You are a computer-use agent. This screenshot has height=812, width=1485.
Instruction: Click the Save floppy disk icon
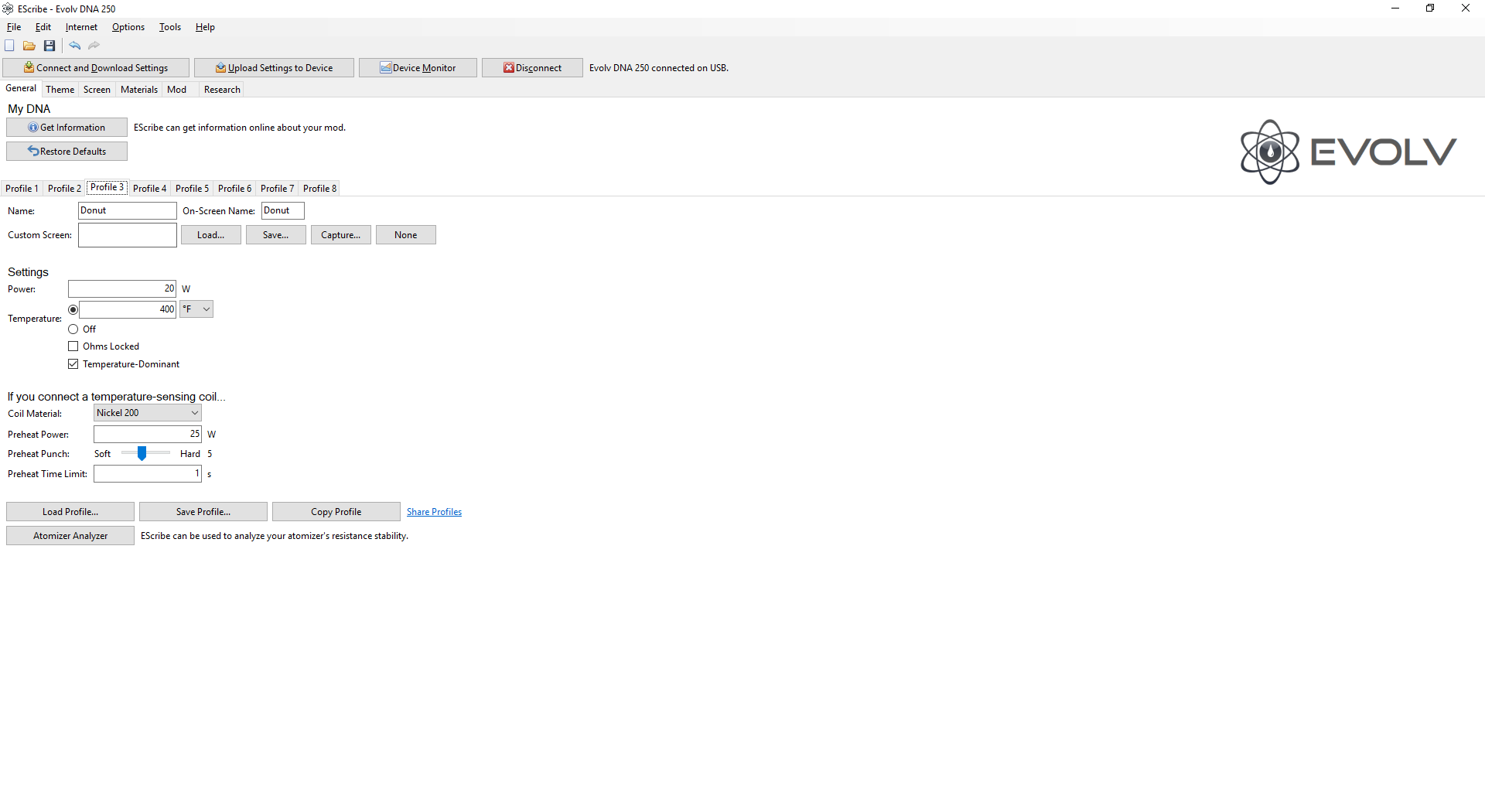pyautogui.click(x=49, y=46)
